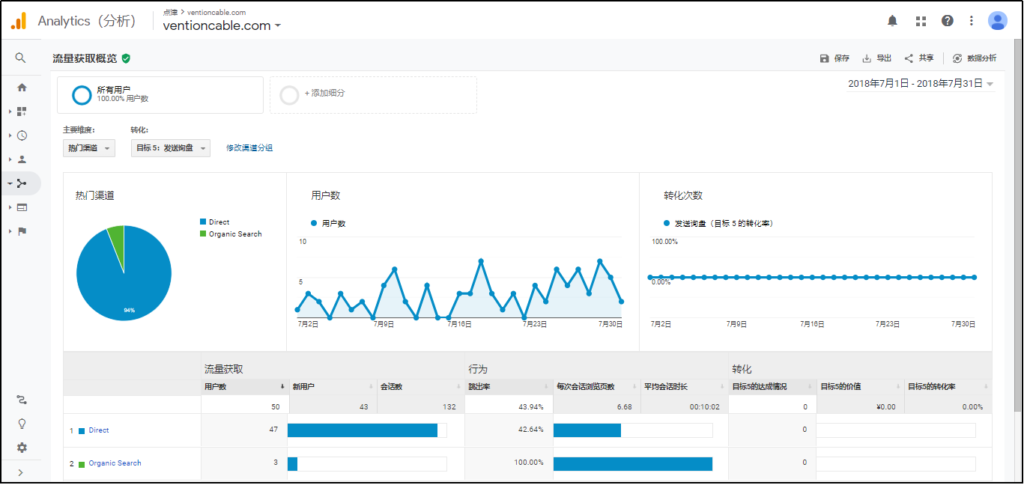This screenshot has width=1024, height=485.
Task: Expand the sidebar with bottom chevron
Action: pyautogui.click(x=21, y=473)
